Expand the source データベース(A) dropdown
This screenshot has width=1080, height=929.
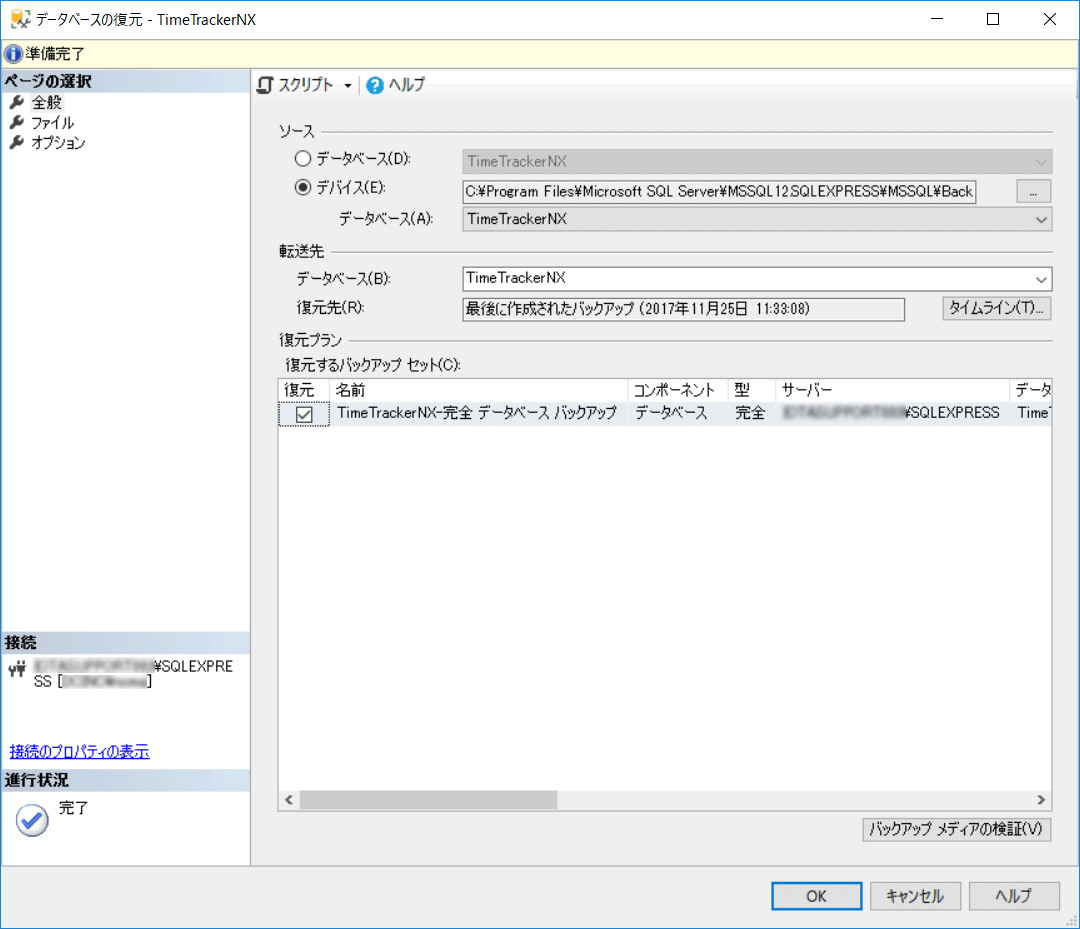(1041, 219)
